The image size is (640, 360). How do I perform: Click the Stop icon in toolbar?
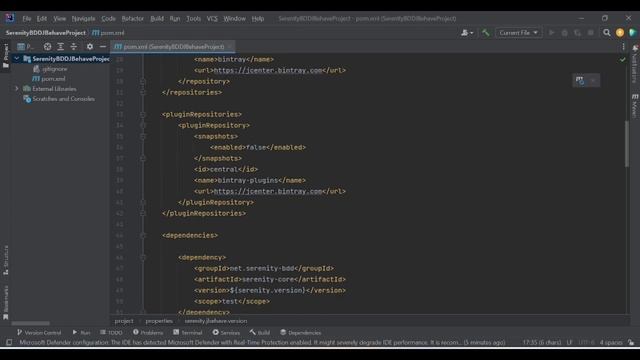(x=591, y=33)
